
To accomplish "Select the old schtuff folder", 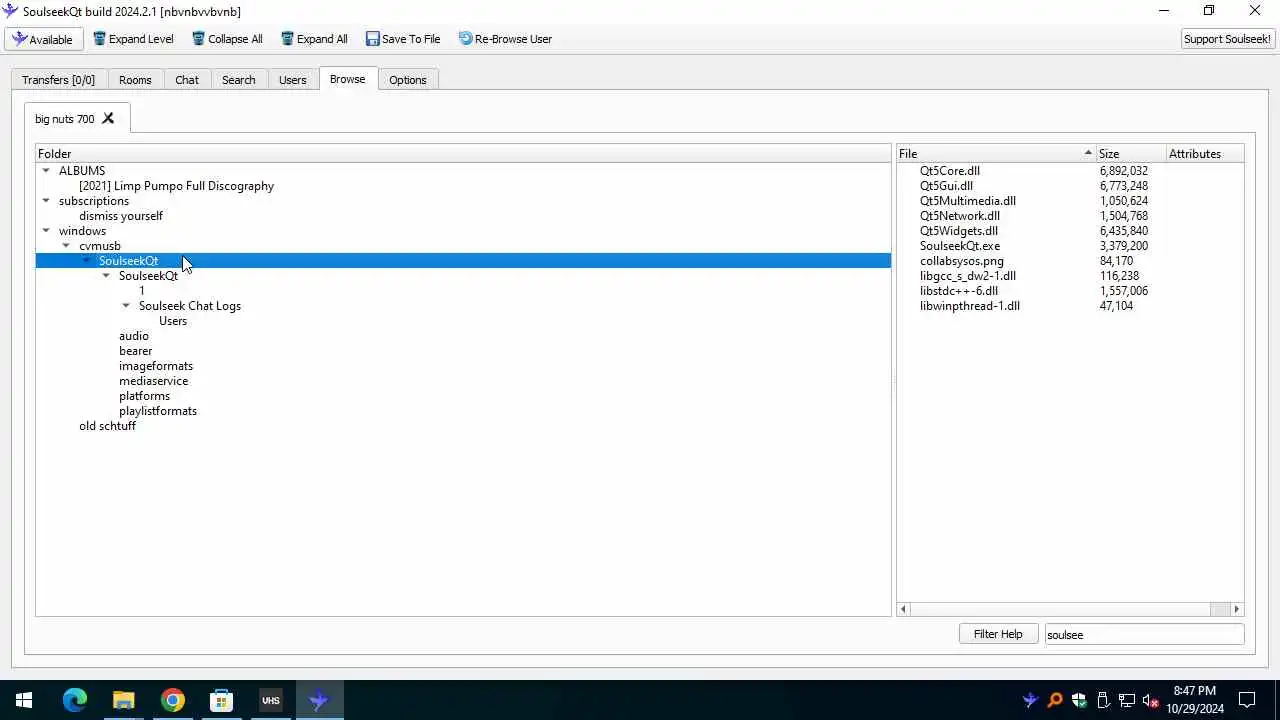I will tap(107, 426).
